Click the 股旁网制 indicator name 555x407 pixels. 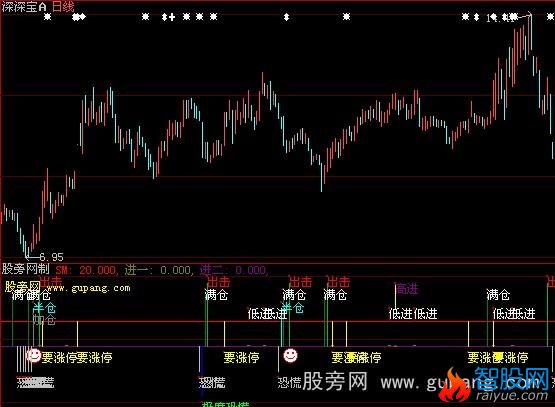25,269
